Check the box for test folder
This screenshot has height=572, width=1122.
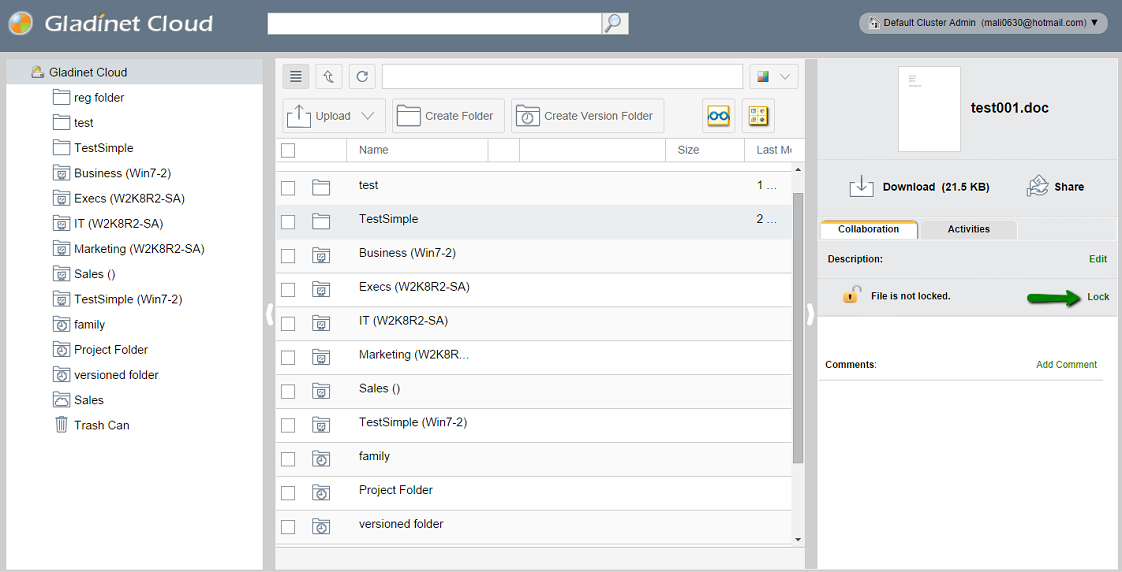pyautogui.click(x=288, y=188)
